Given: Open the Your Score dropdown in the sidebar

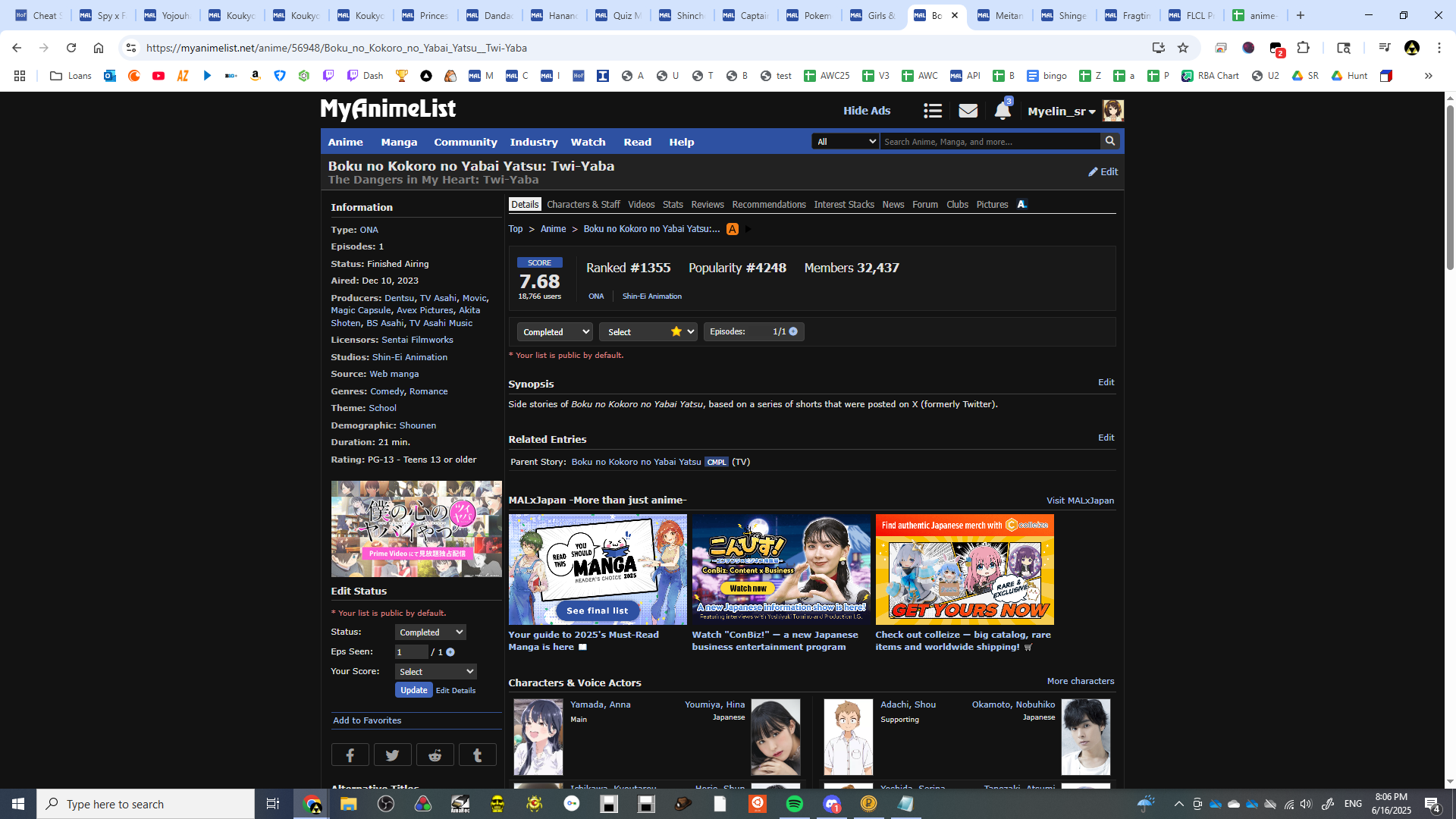Looking at the screenshot, I should (435, 672).
